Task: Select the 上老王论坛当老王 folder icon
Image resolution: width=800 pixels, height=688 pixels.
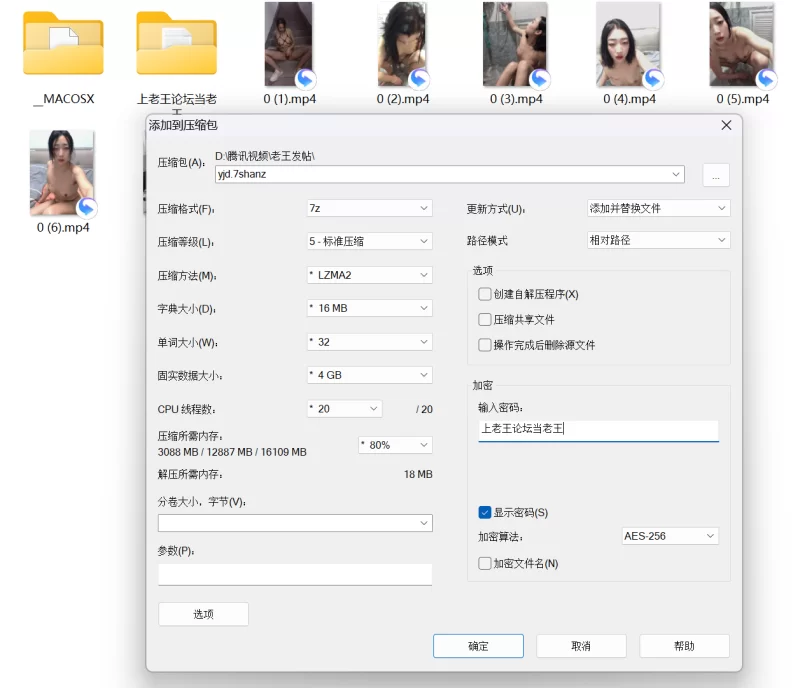Action: click(x=177, y=43)
